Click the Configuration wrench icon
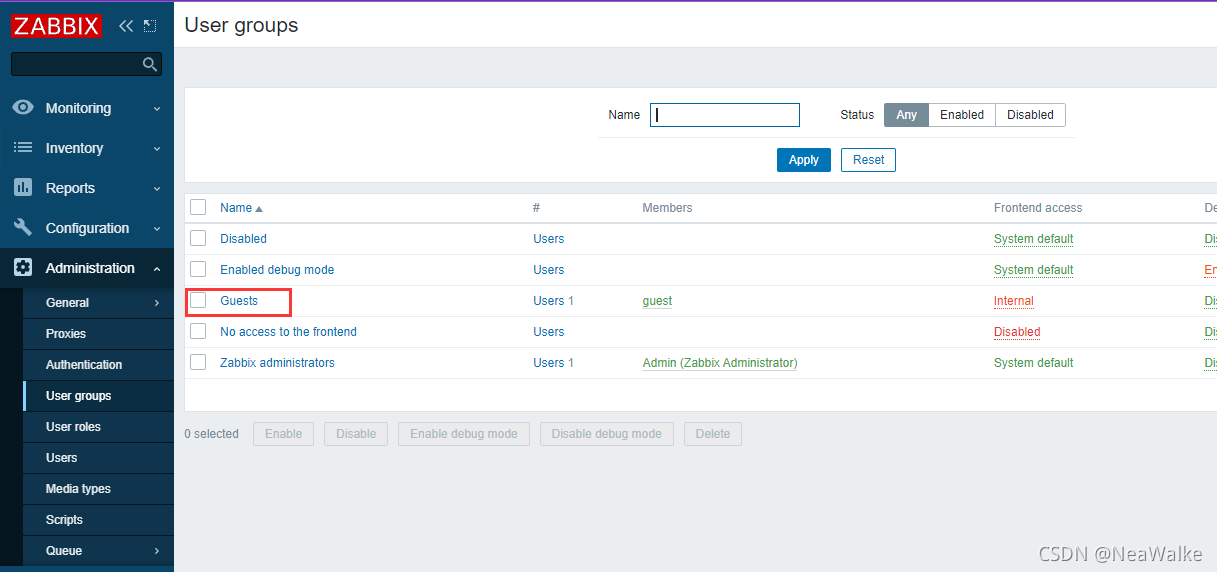Screen dimensions: 1217x572 (x=23, y=228)
